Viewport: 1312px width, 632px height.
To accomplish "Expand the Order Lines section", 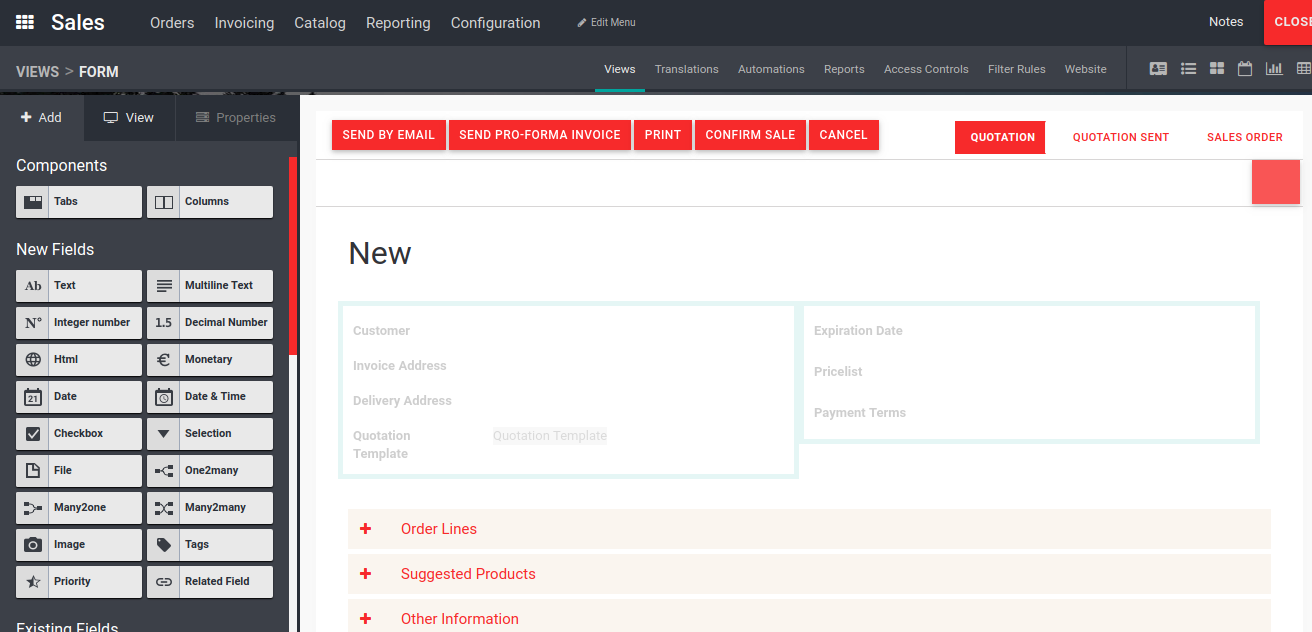I will (x=809, y=529).
